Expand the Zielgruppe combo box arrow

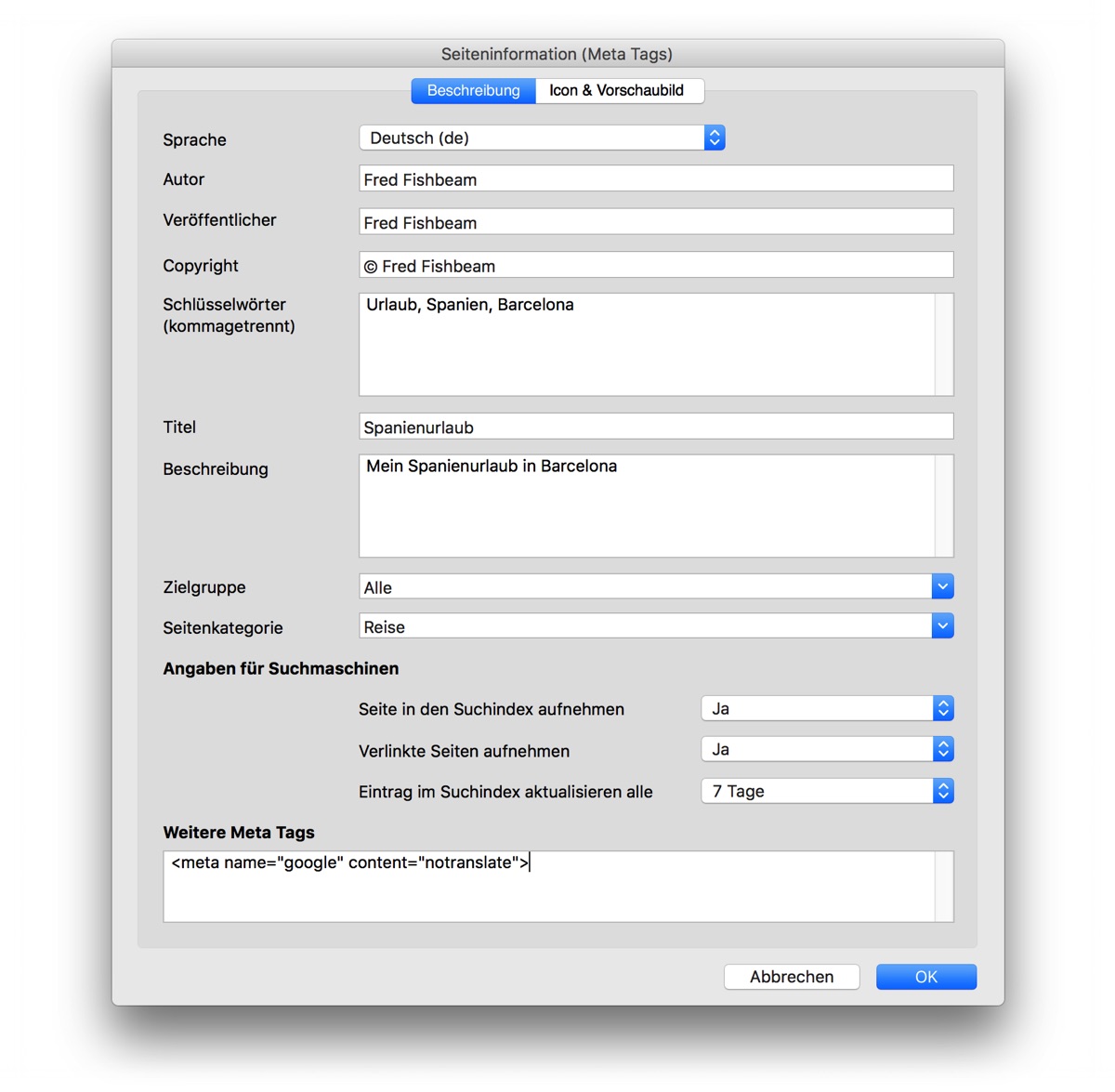coord(942,586)
